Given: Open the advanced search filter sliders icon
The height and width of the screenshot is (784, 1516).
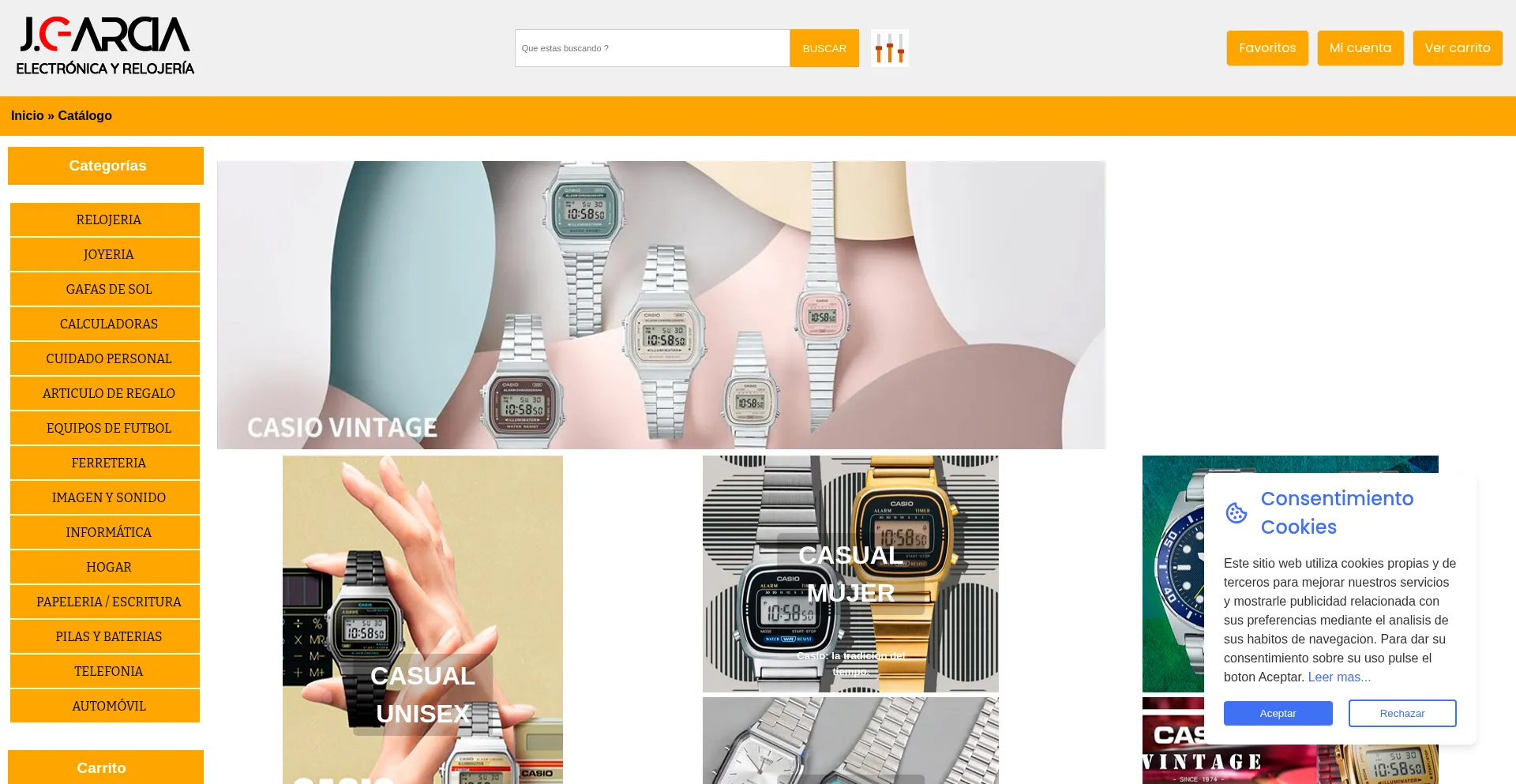Looking at the screenshot, I should point(889,48).
